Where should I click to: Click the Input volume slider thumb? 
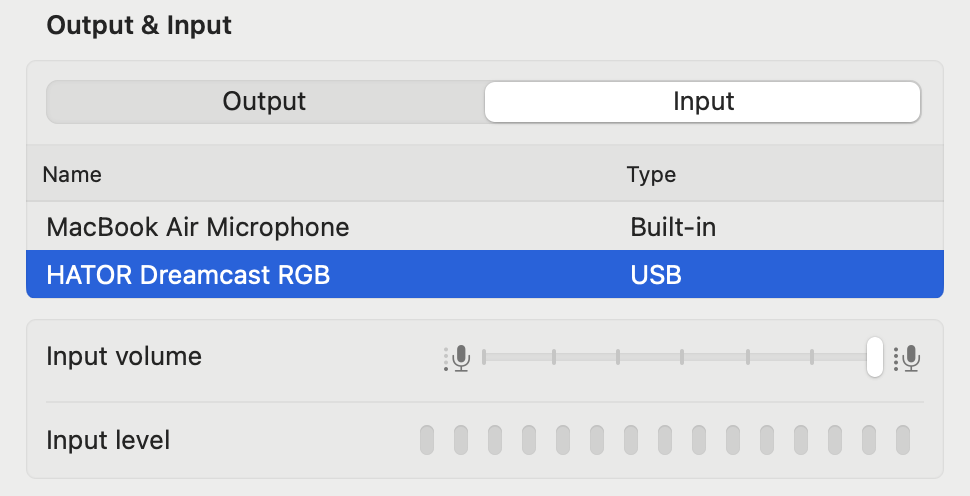(x=875, y=357)
